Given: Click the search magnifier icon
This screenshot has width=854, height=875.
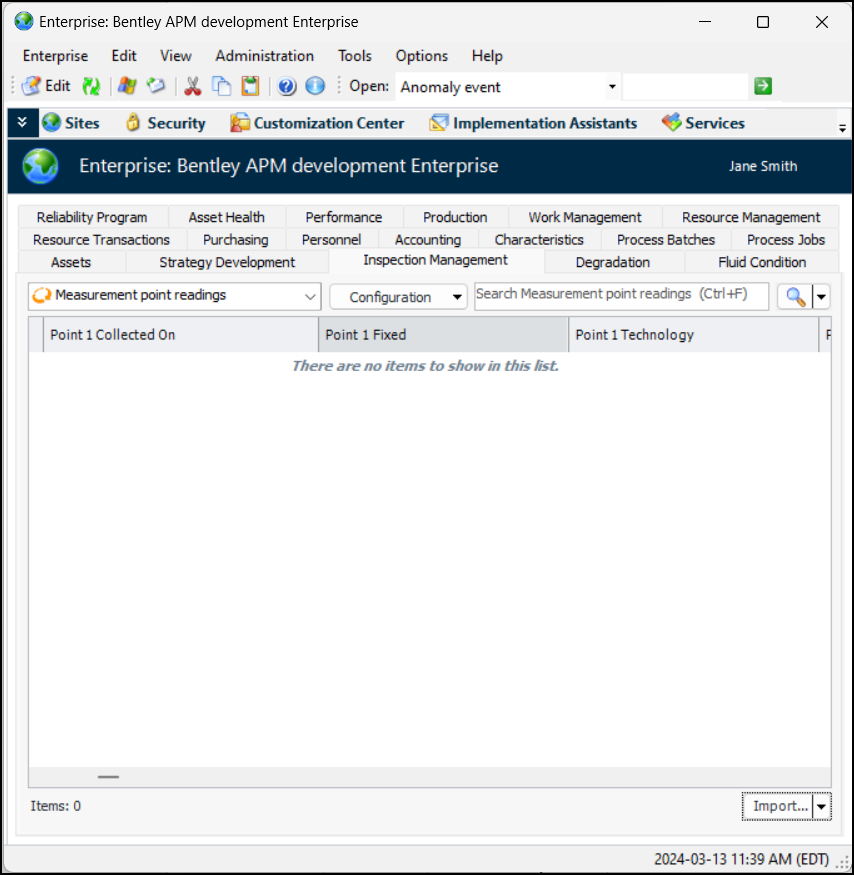Looking at the screenshot, I should (x=795, y=296).
